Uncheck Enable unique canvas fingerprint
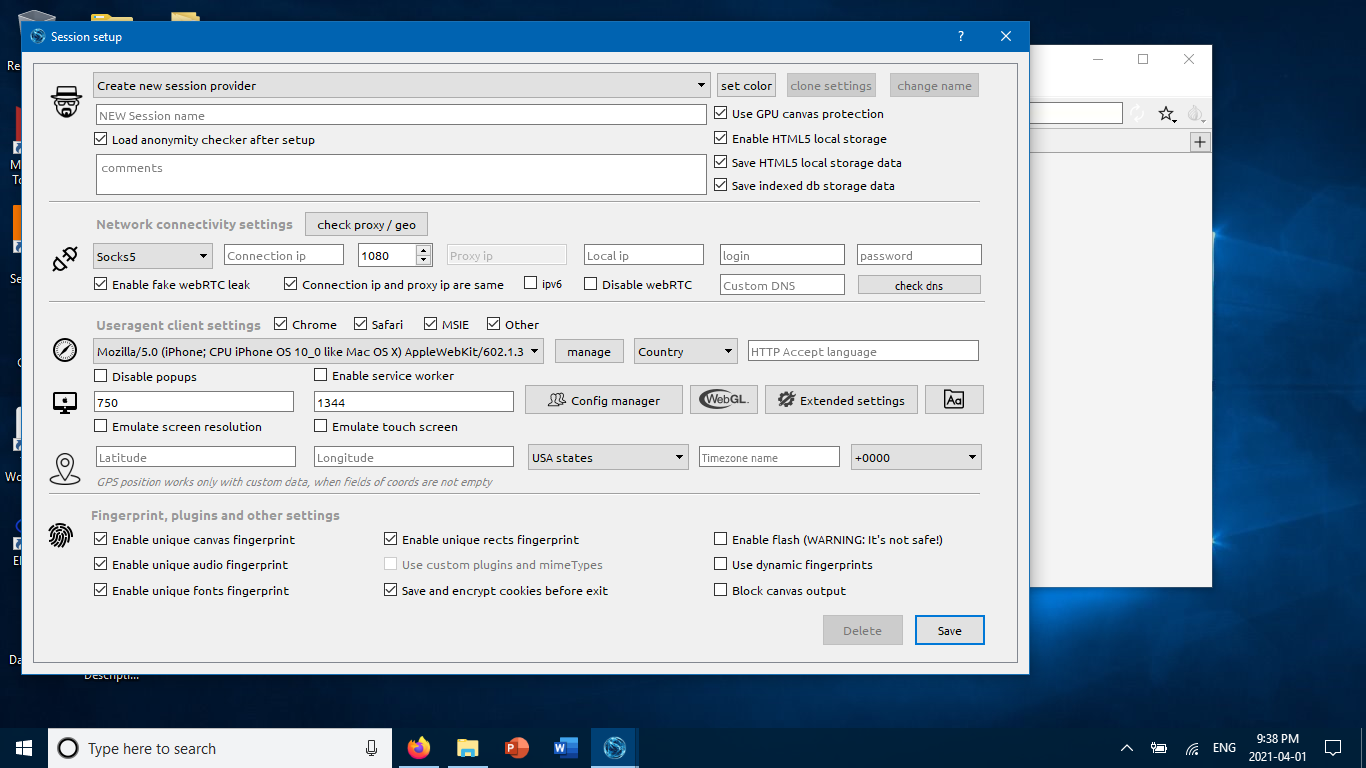 (x=100, y=538)
